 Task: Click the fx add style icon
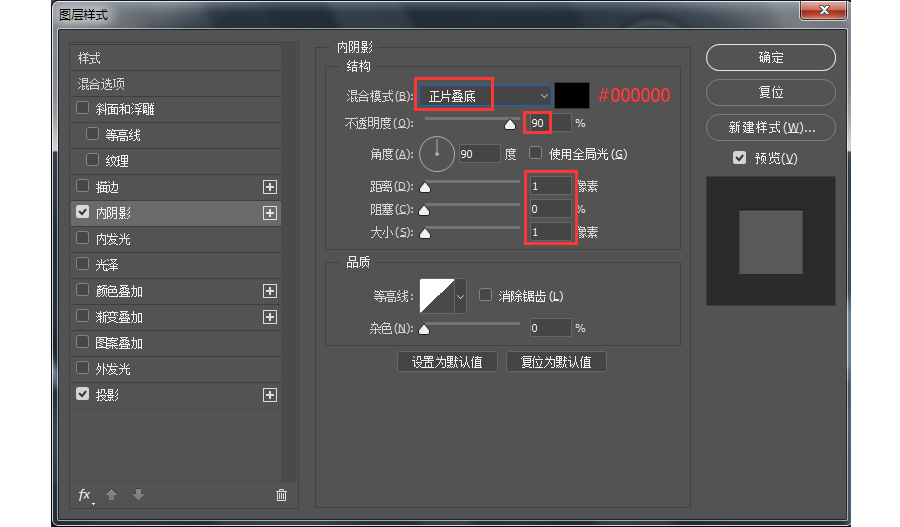[85, 495]
